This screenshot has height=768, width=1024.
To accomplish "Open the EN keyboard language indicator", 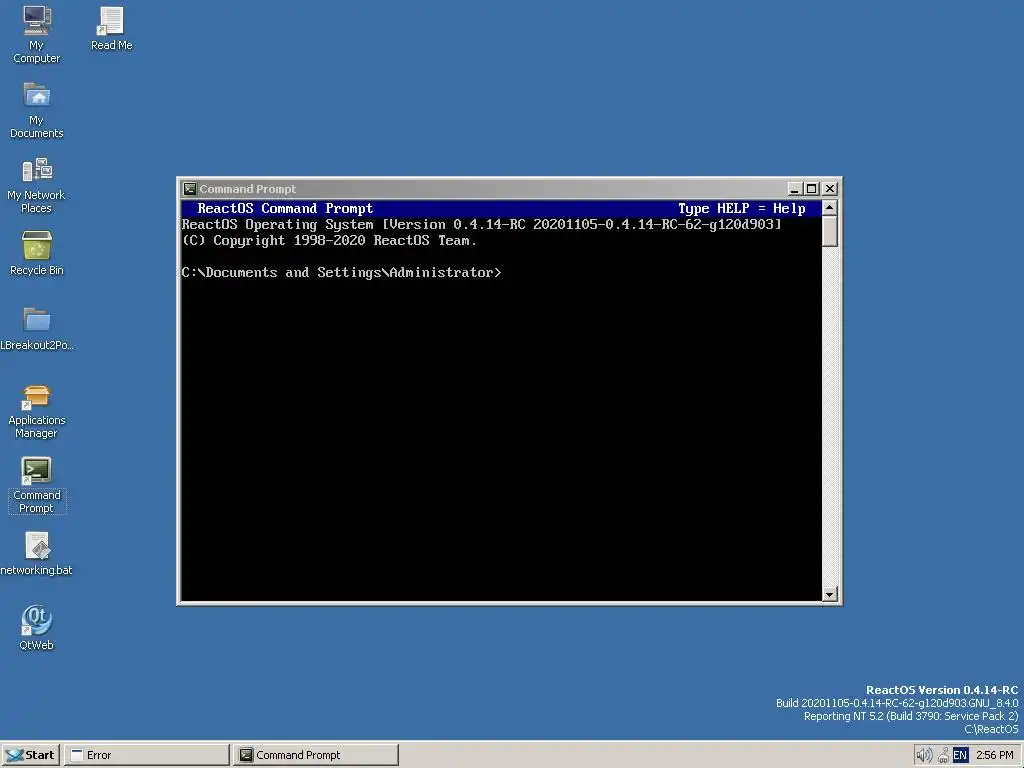I will coord(960,756).
